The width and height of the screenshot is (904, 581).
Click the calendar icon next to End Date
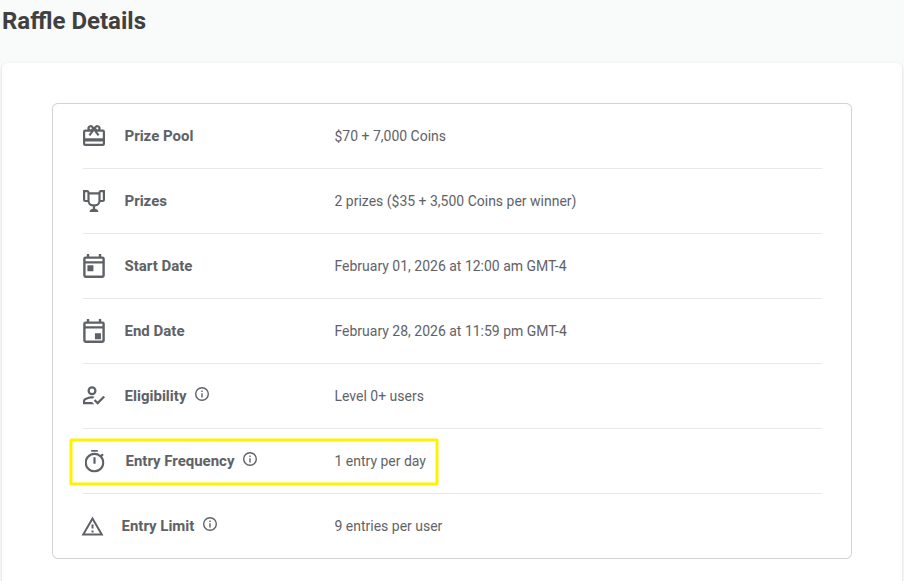click(94, 331)
